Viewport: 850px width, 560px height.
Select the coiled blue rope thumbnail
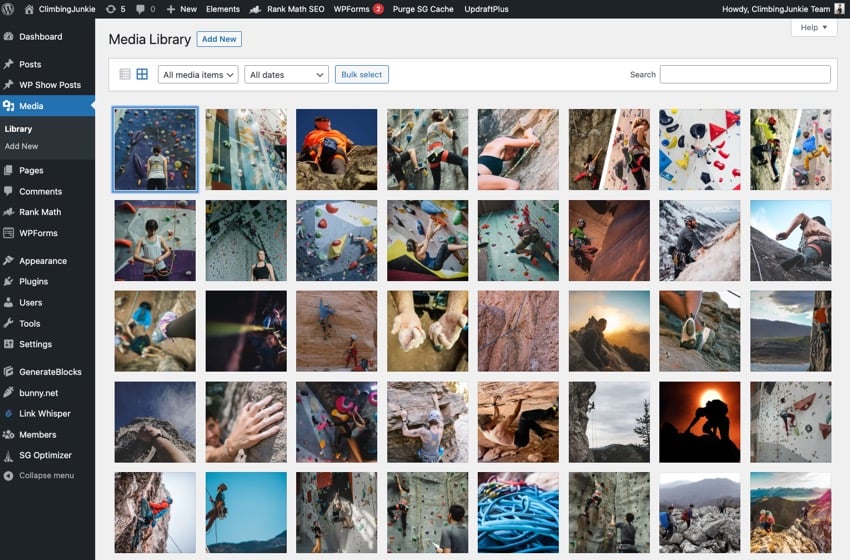pos(518,513)
